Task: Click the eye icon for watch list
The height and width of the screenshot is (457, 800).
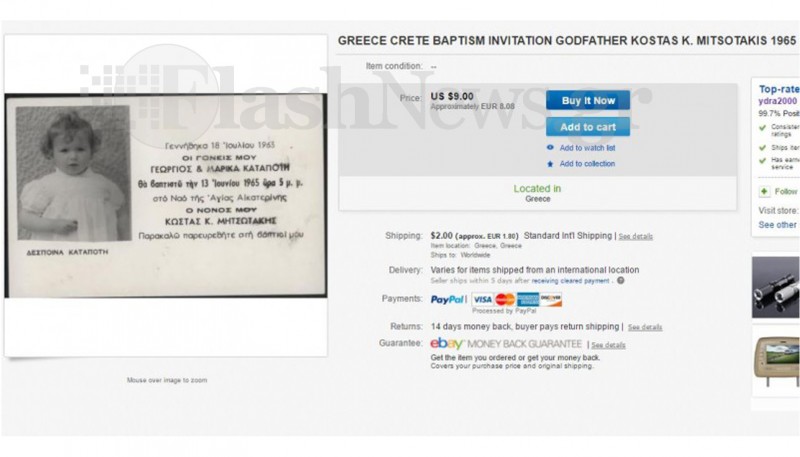Action: [x=550, y=147]
